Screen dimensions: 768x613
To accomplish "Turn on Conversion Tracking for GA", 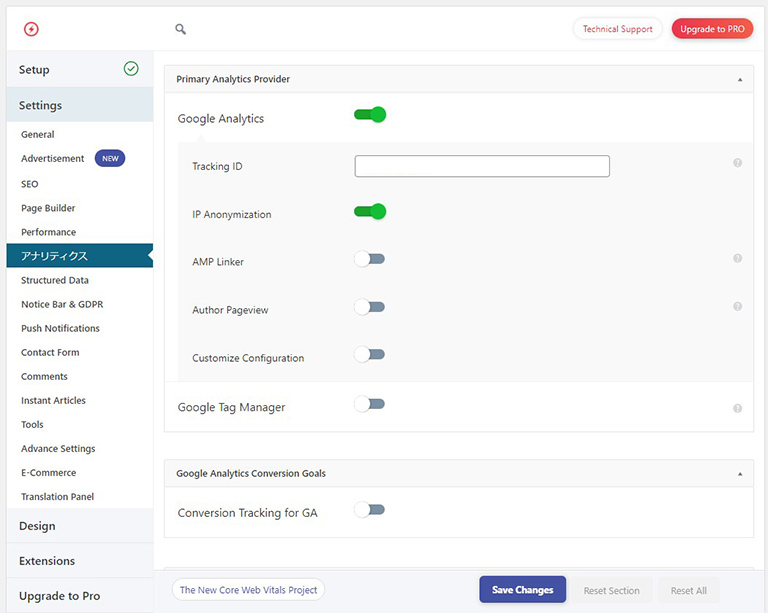I will [x=370, y=510].
